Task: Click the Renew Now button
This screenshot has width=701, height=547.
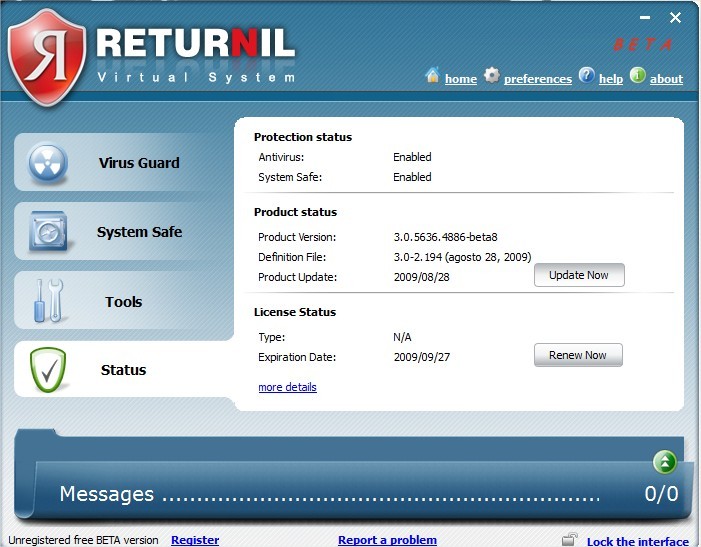Action: tap(578, 355)
